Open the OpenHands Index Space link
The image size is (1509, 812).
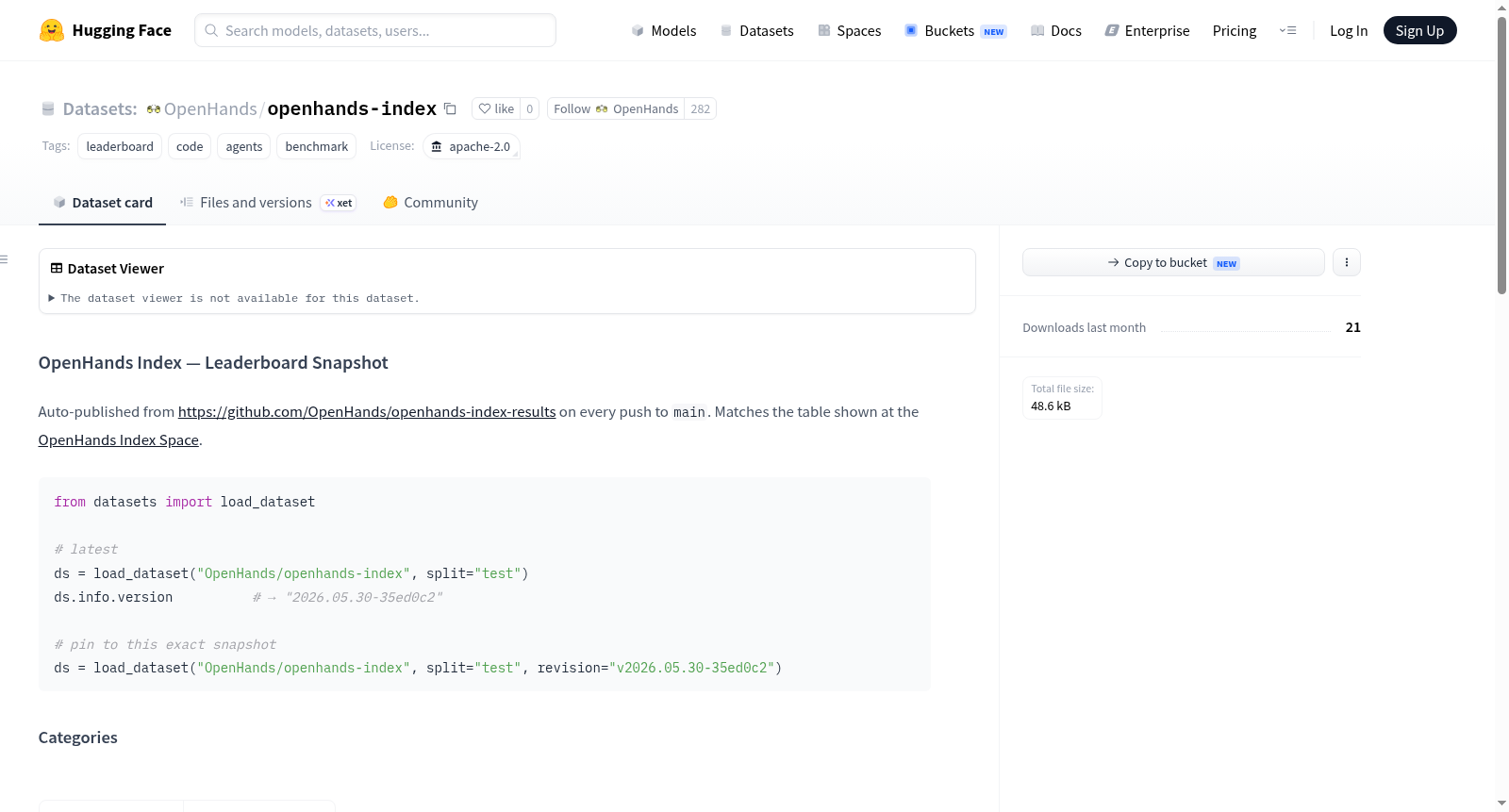click(119, 439)
